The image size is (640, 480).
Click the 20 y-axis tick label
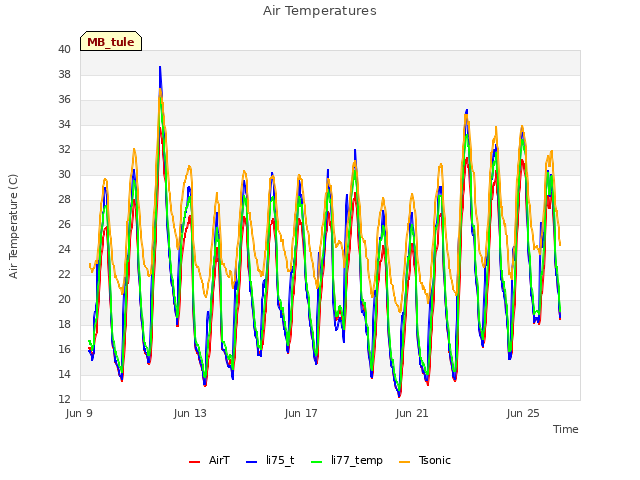pyautogui.click(x=64, y=299)
